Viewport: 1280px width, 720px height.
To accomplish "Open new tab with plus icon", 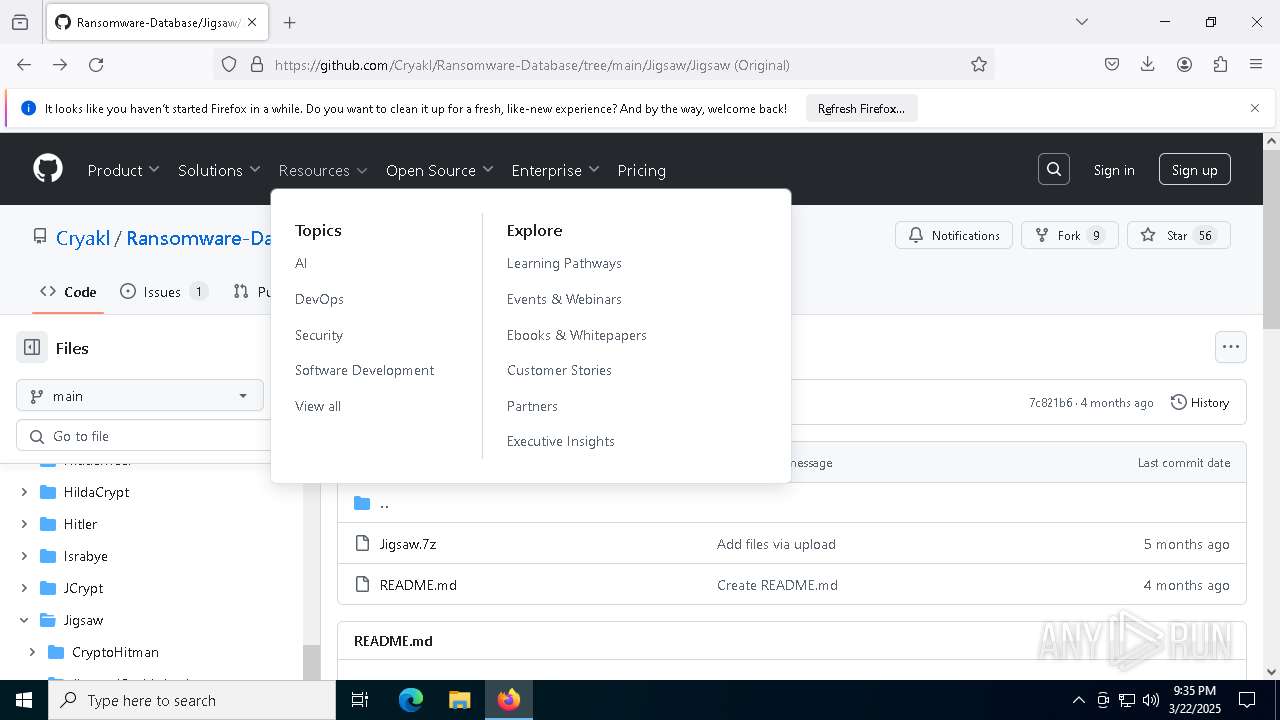I will point(289,22).
